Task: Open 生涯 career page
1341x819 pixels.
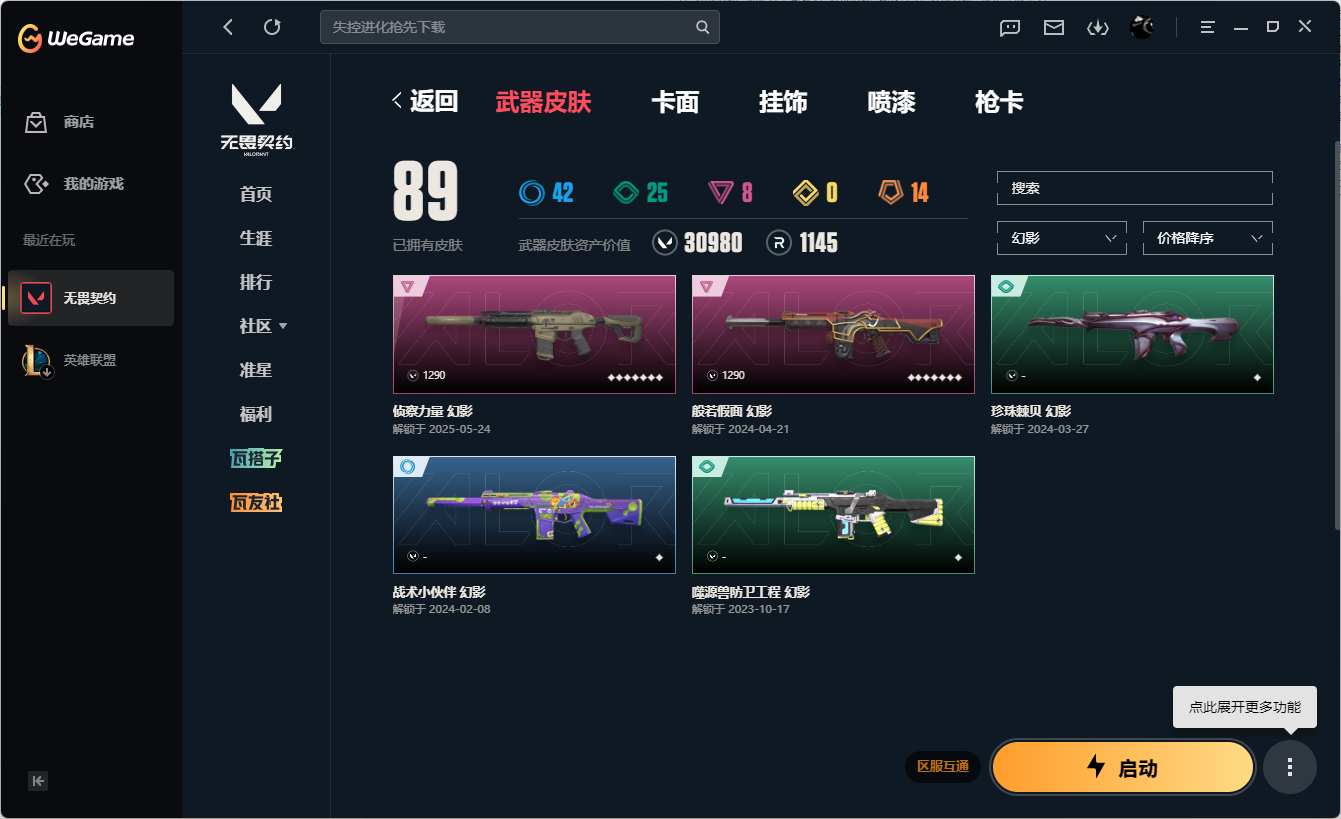Action: click(256, 239)
